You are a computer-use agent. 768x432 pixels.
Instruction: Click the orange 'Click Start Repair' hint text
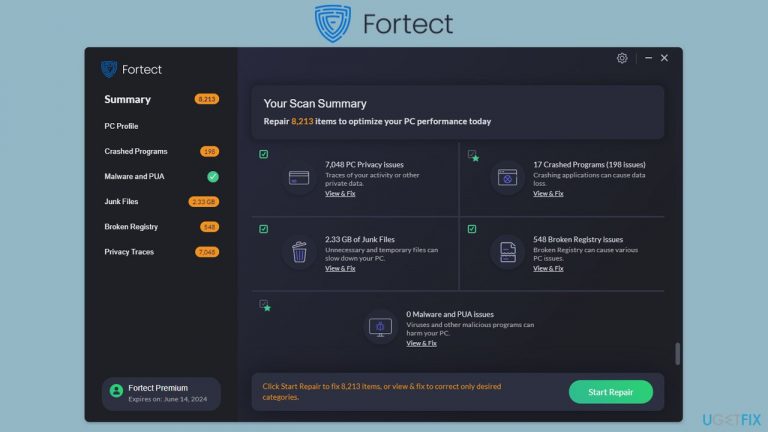(x=382, y=392)
